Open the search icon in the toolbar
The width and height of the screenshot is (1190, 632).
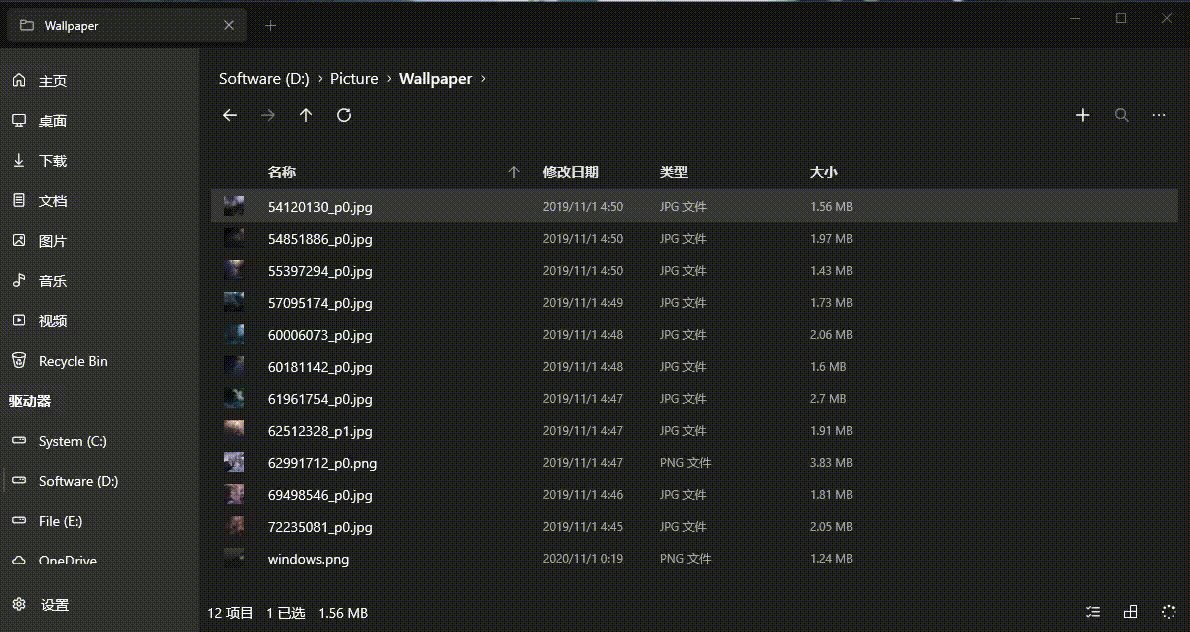coord(1121,115)
